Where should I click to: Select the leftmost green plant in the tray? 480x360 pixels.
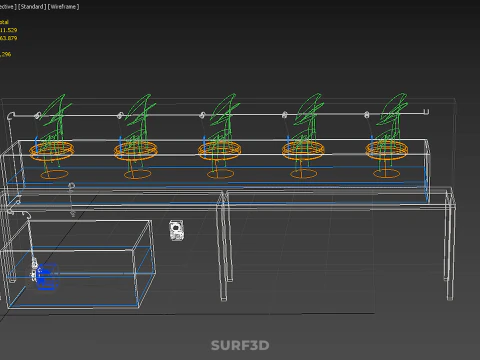click(56, 130)
